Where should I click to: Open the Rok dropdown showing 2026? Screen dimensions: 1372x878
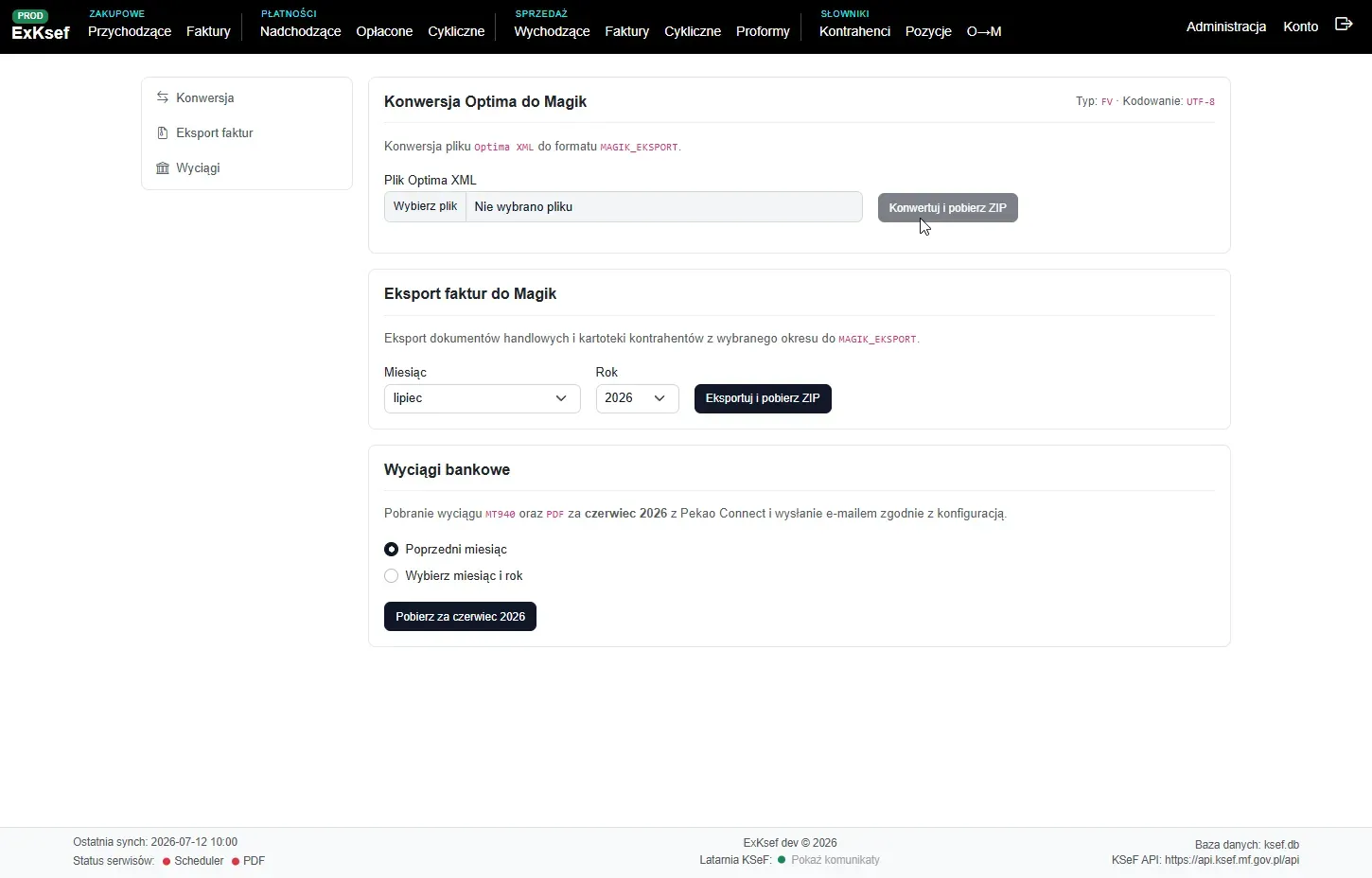(637, 398)
